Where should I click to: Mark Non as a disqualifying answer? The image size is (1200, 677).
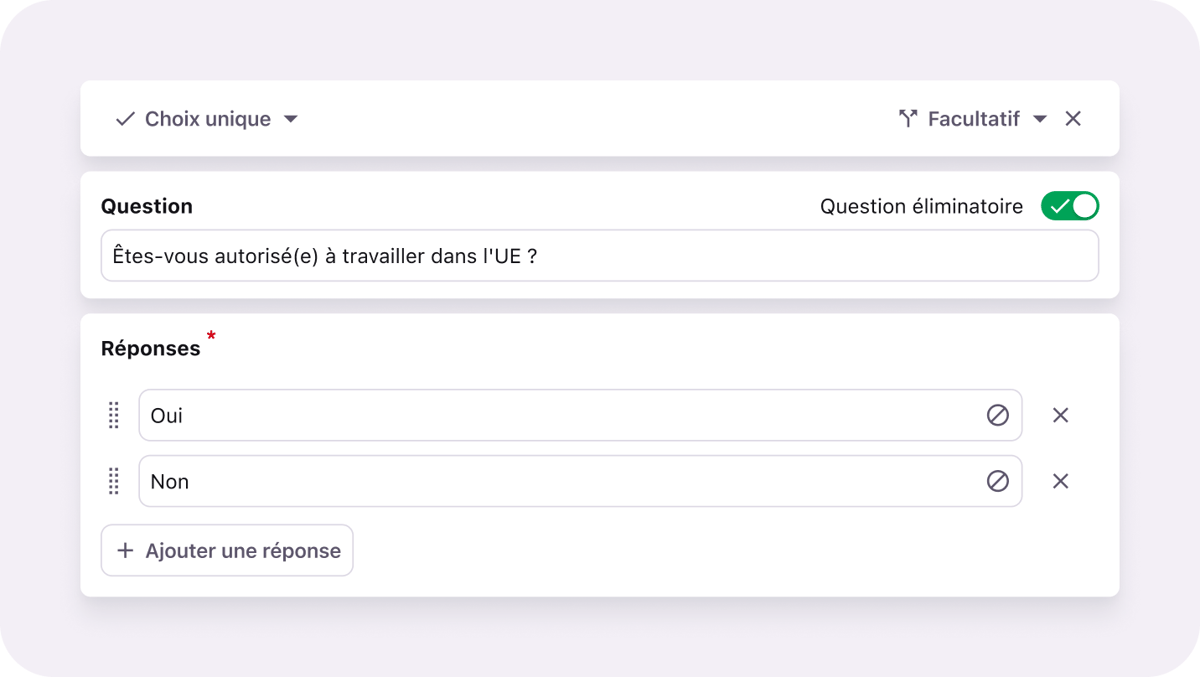click(x=997, y=481)
